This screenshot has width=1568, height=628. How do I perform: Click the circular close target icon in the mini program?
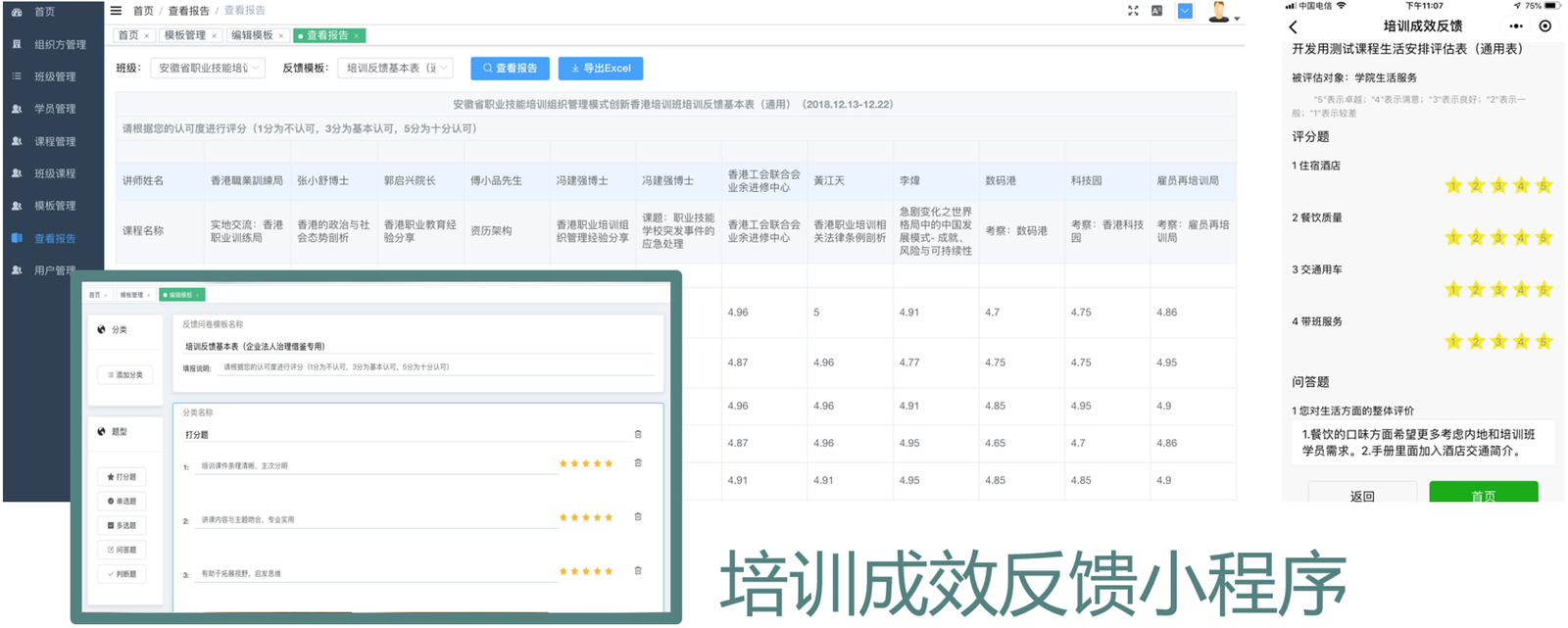[1545, 26]
